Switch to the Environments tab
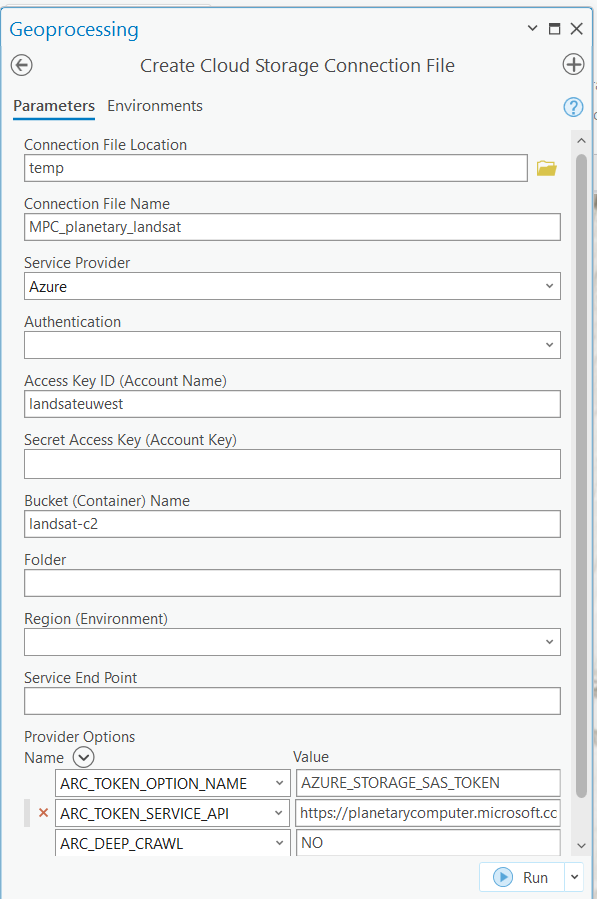The width and height of the screenshot is (597, 899). [154, 105]
